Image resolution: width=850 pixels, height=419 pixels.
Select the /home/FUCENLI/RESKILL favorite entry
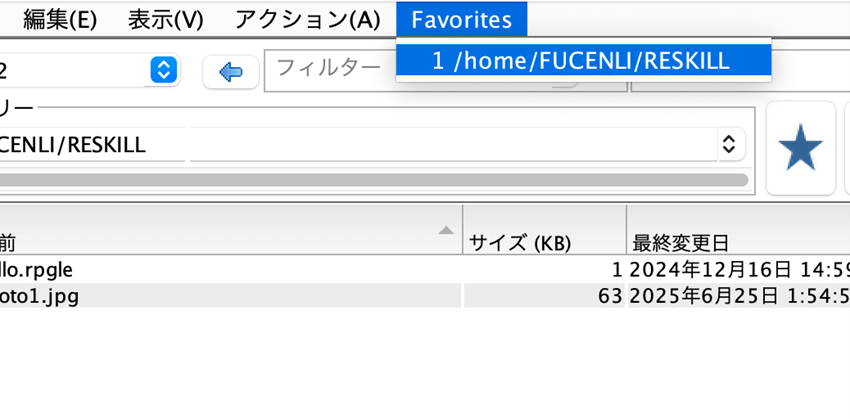(x=583, y=60)
